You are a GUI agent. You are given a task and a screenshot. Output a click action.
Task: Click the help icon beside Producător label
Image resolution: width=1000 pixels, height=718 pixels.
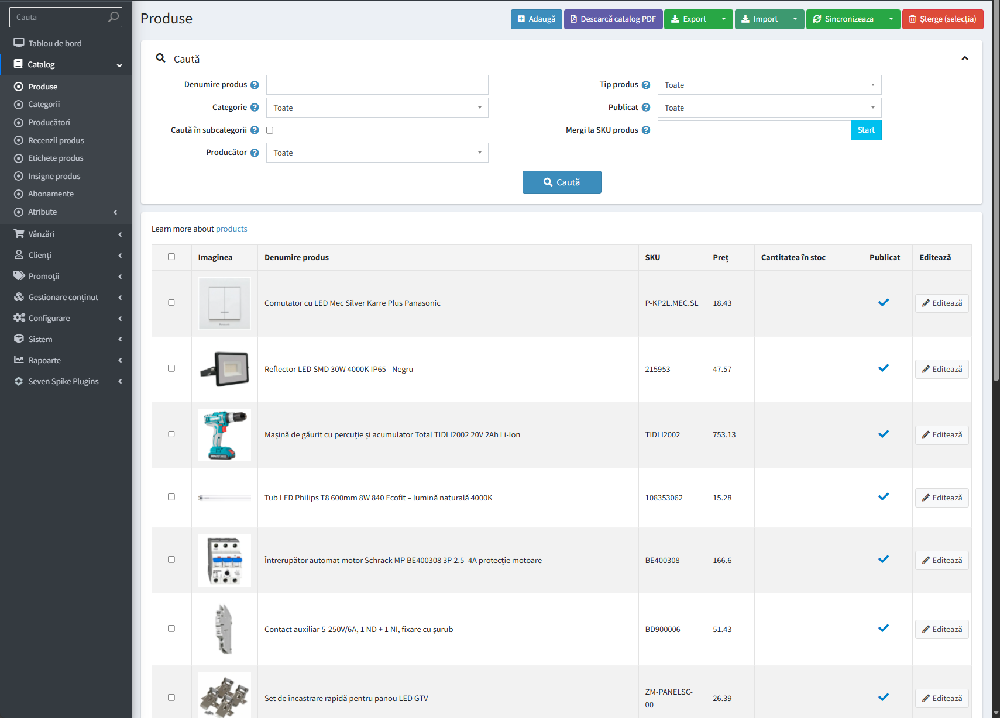click(x=255, y=153)
